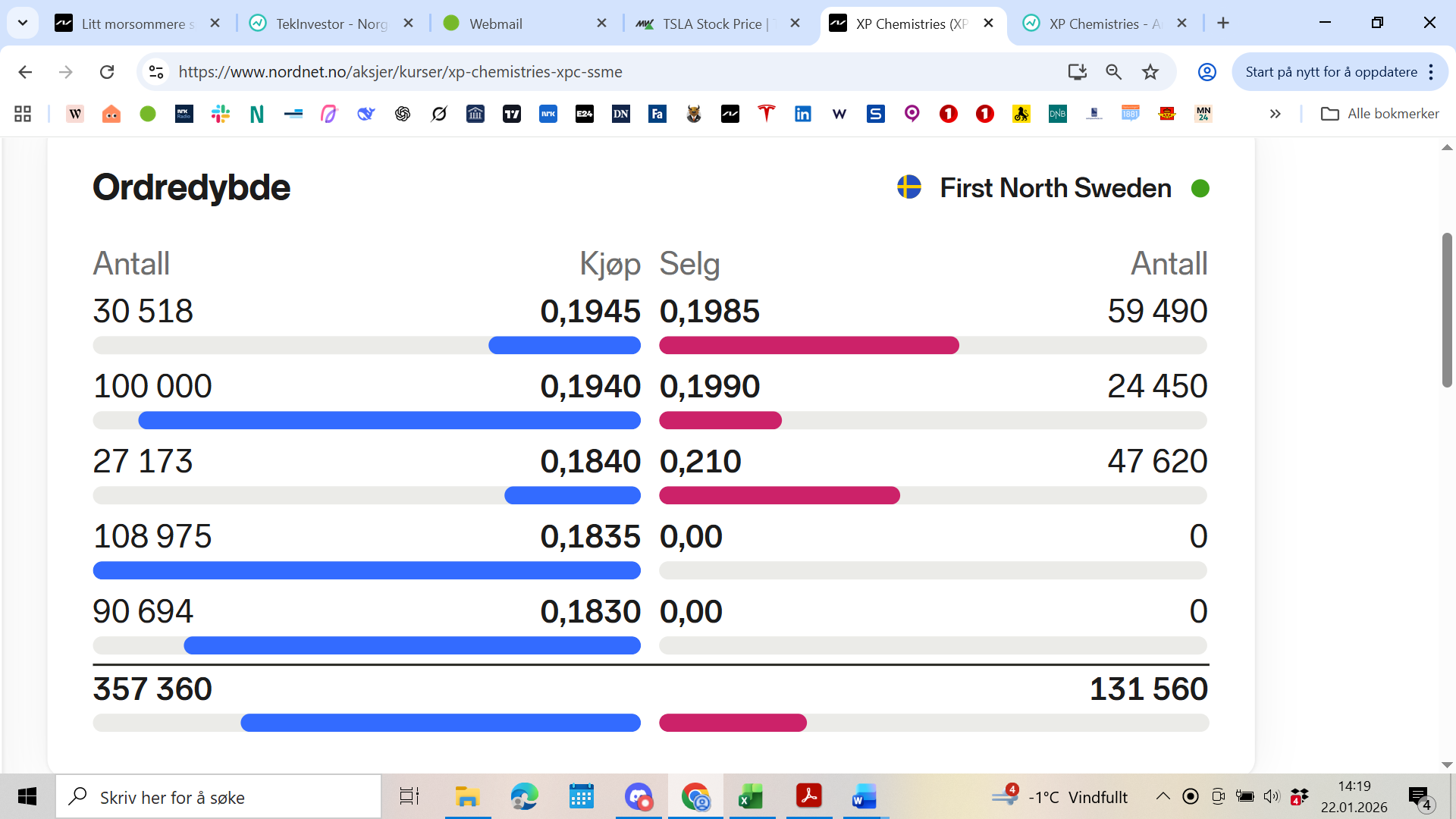Viewport: 1456px width, 819px height.
Task: Click the page vertical scrollbar thumb
Action: pyautogui.click(x=1447, y=311)
